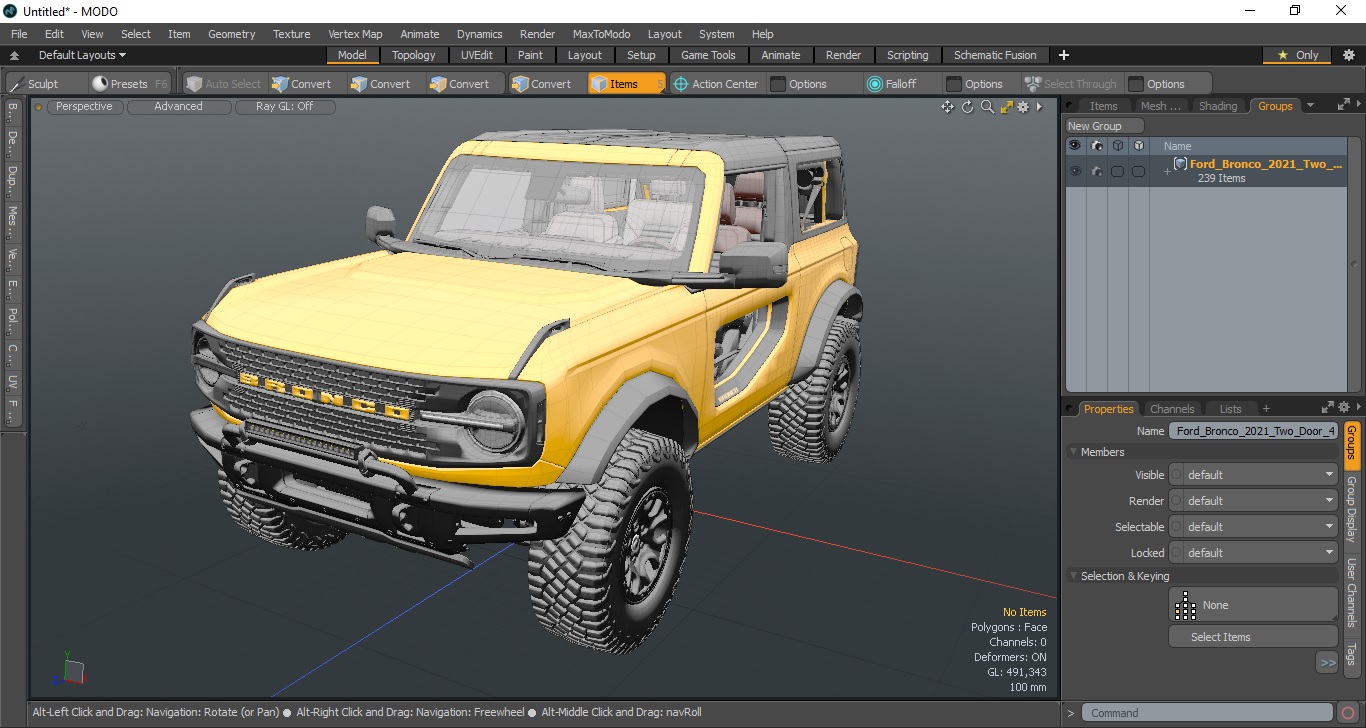
Task: Click the group icon of Ford_Bronco item
Action: [x=1180, y=164]
